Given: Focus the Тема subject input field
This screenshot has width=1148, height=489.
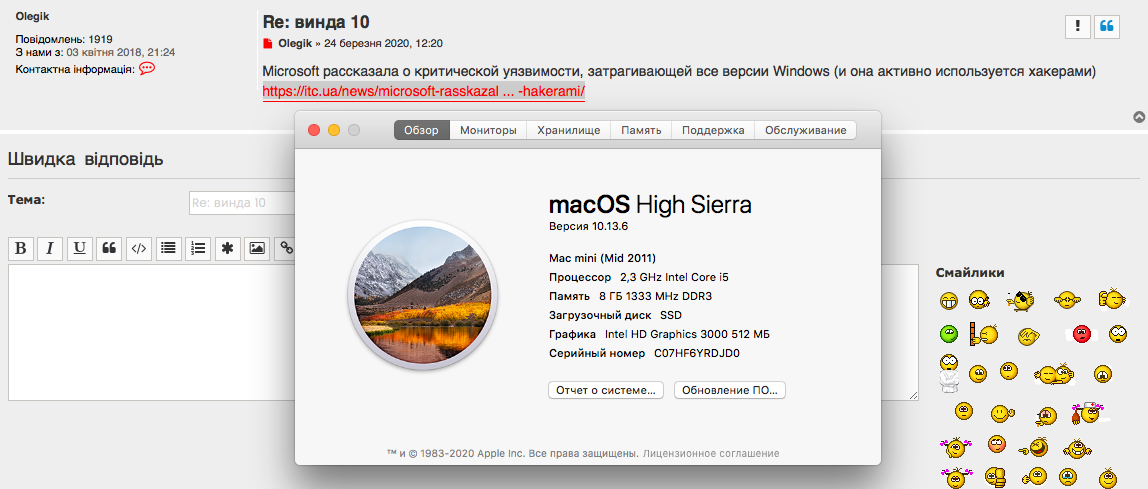Looking at the screenshot, I should tap(242, 202).
